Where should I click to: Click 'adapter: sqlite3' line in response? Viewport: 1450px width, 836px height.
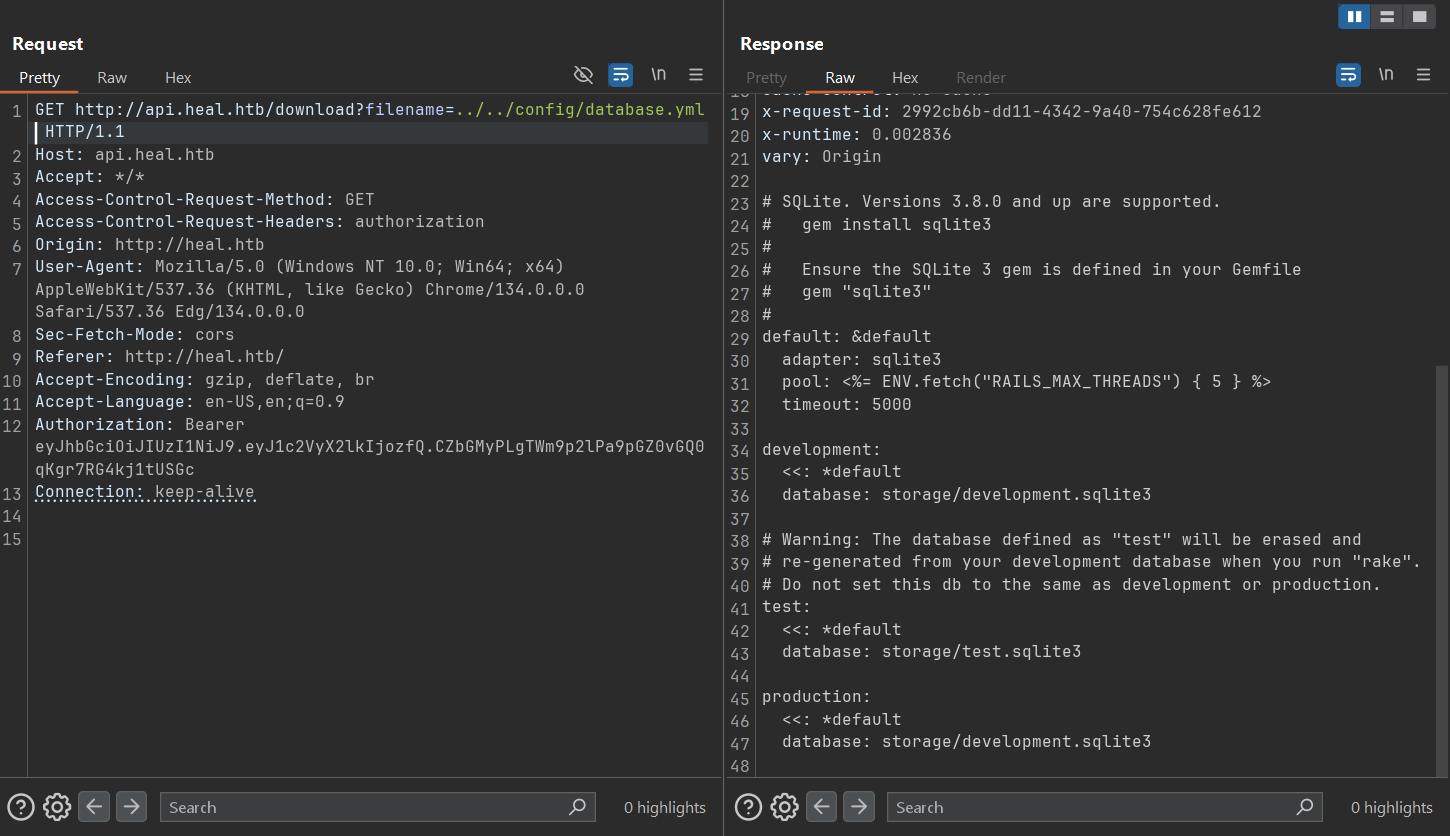(x=861, y=359)
